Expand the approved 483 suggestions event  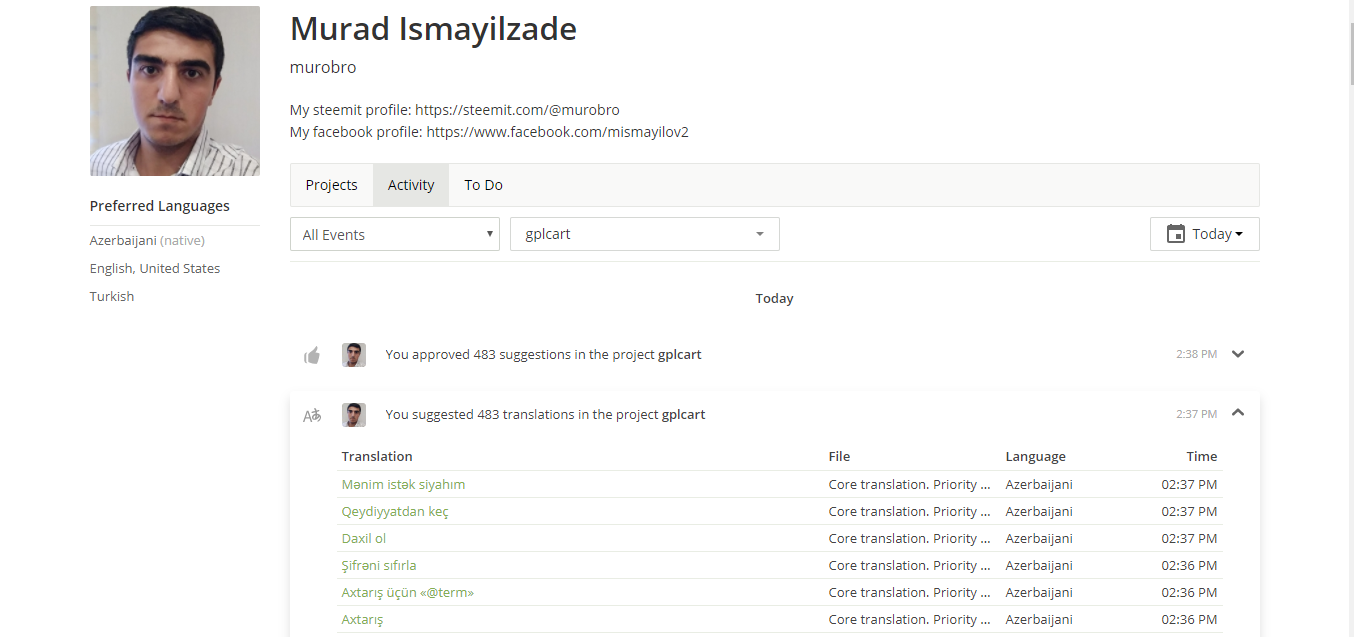point(1238,354)
